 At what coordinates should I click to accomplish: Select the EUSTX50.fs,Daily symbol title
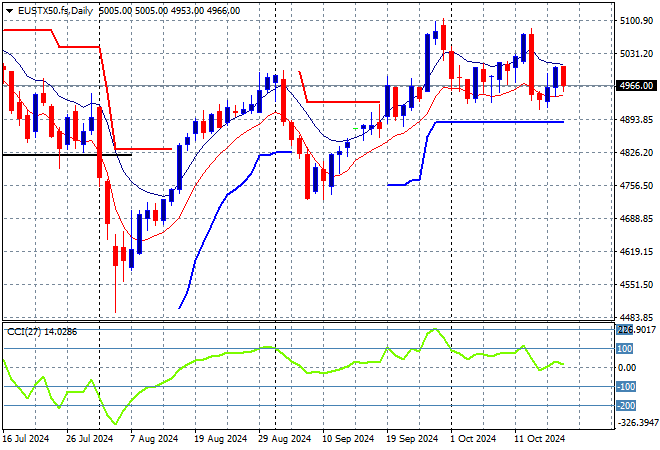coord(55,11)
